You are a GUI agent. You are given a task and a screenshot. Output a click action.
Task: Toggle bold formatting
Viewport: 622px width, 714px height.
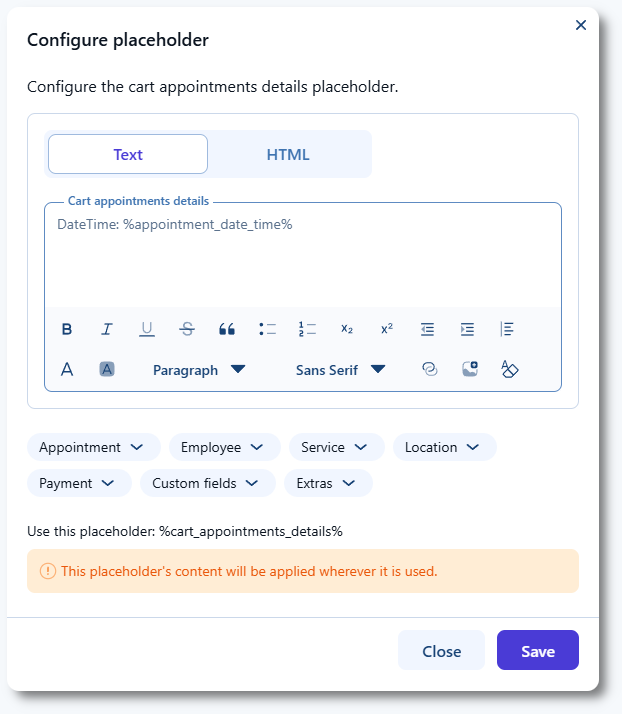pyautogui.click(x=67, y=329)
